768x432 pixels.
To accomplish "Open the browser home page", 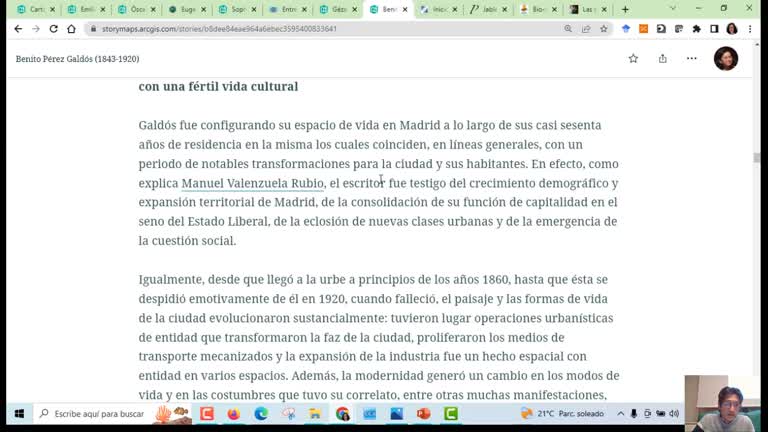I will point(72,29).
